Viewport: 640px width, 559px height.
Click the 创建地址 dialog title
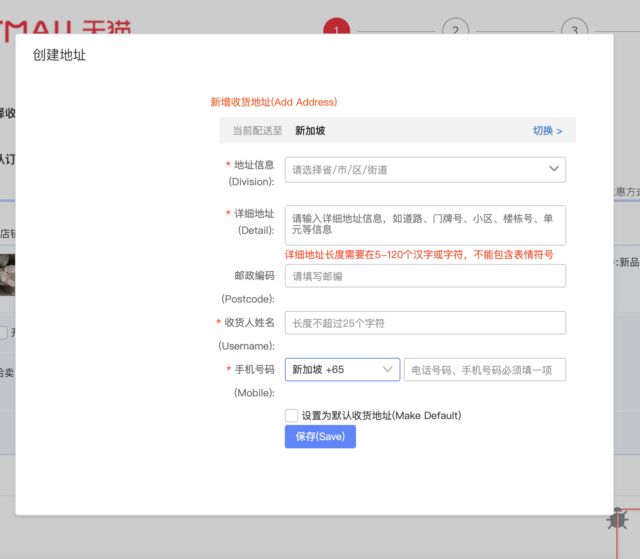(x=60, y=56)
